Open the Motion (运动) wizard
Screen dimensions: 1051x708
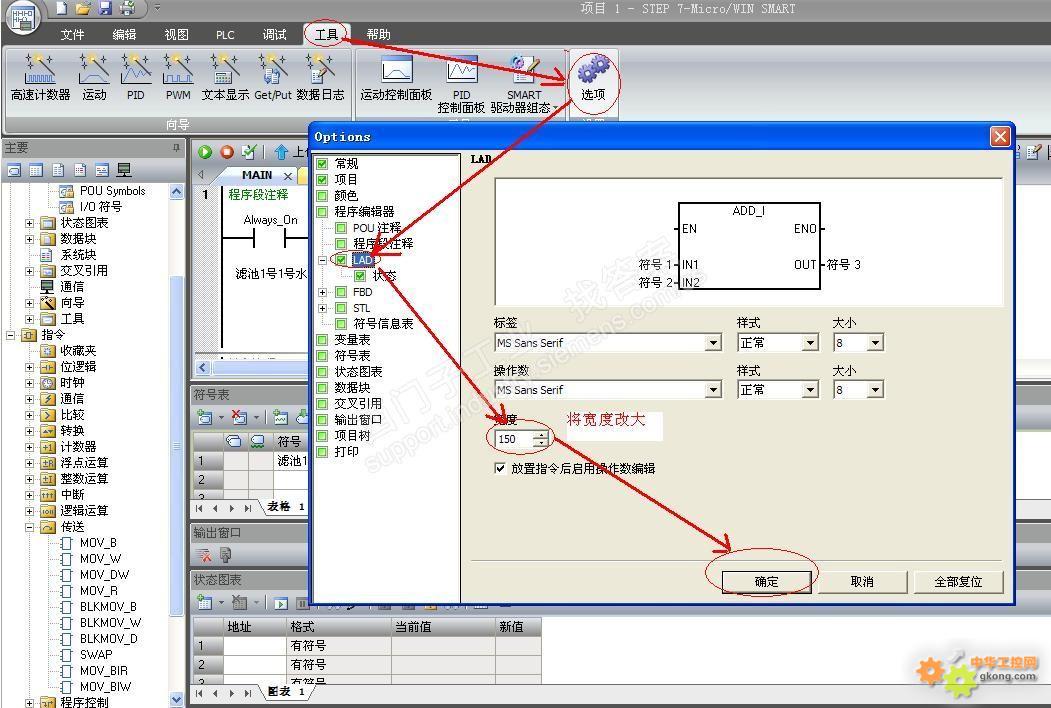coord(94,77)
